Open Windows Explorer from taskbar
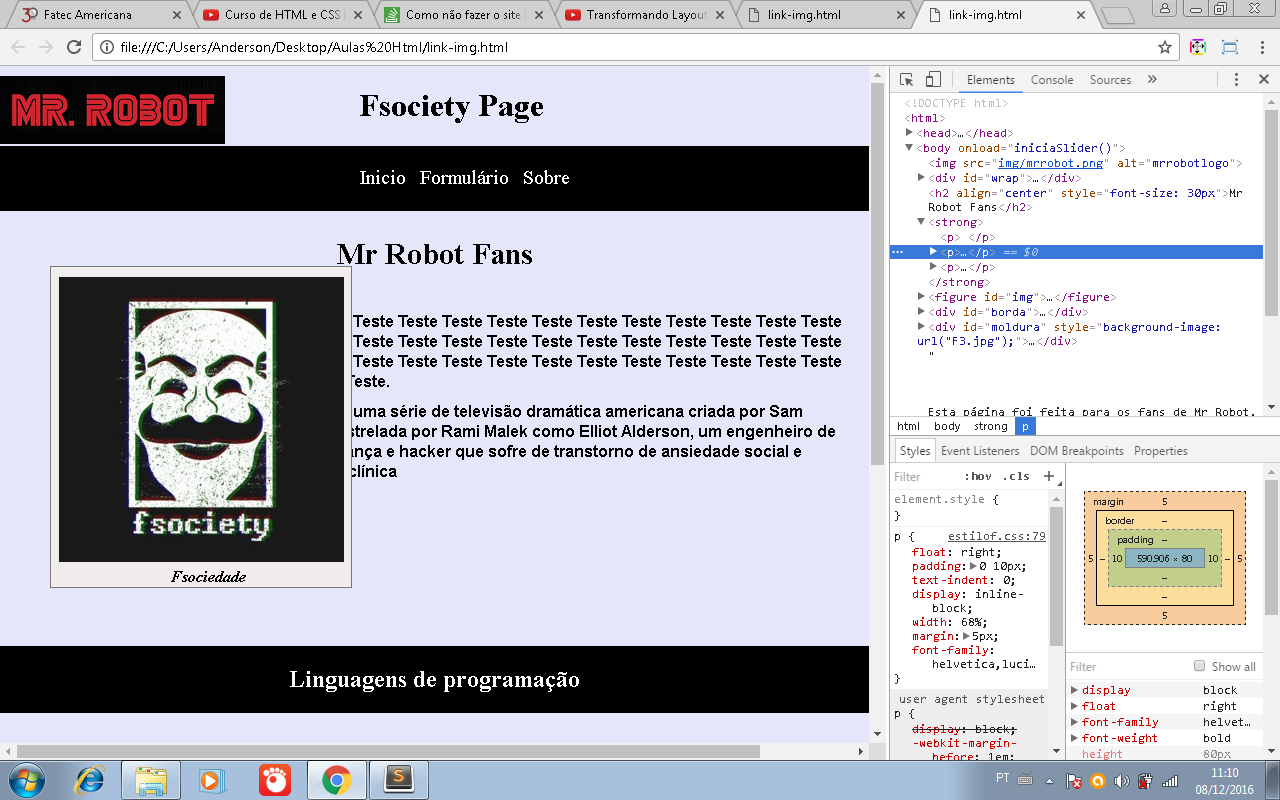 click(151, 779)
